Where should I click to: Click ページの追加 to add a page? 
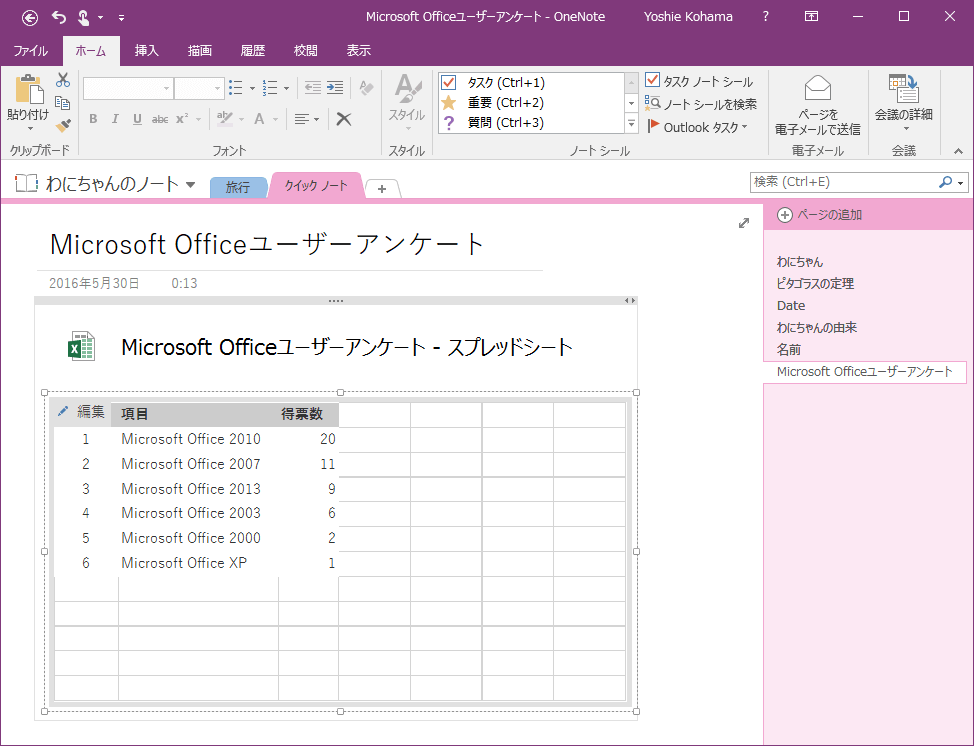click(x=820, y=215)
